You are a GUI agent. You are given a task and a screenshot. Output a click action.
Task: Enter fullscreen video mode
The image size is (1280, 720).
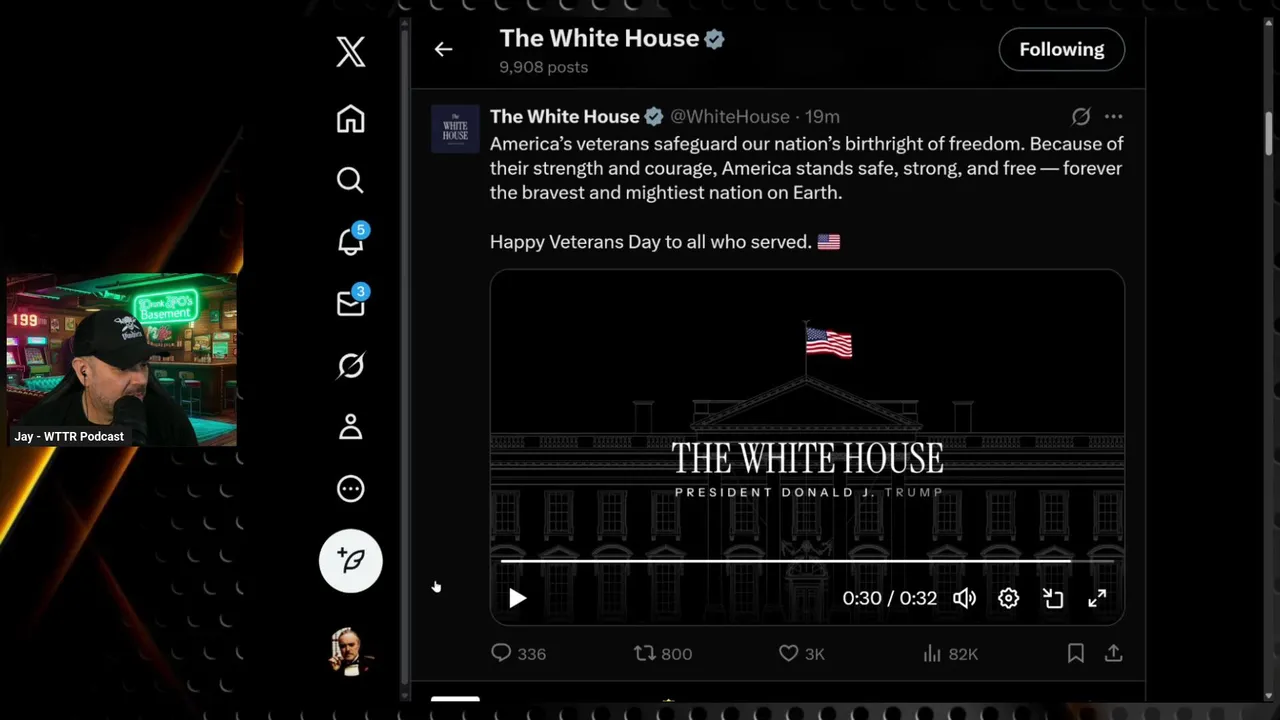pos(1097,598)
